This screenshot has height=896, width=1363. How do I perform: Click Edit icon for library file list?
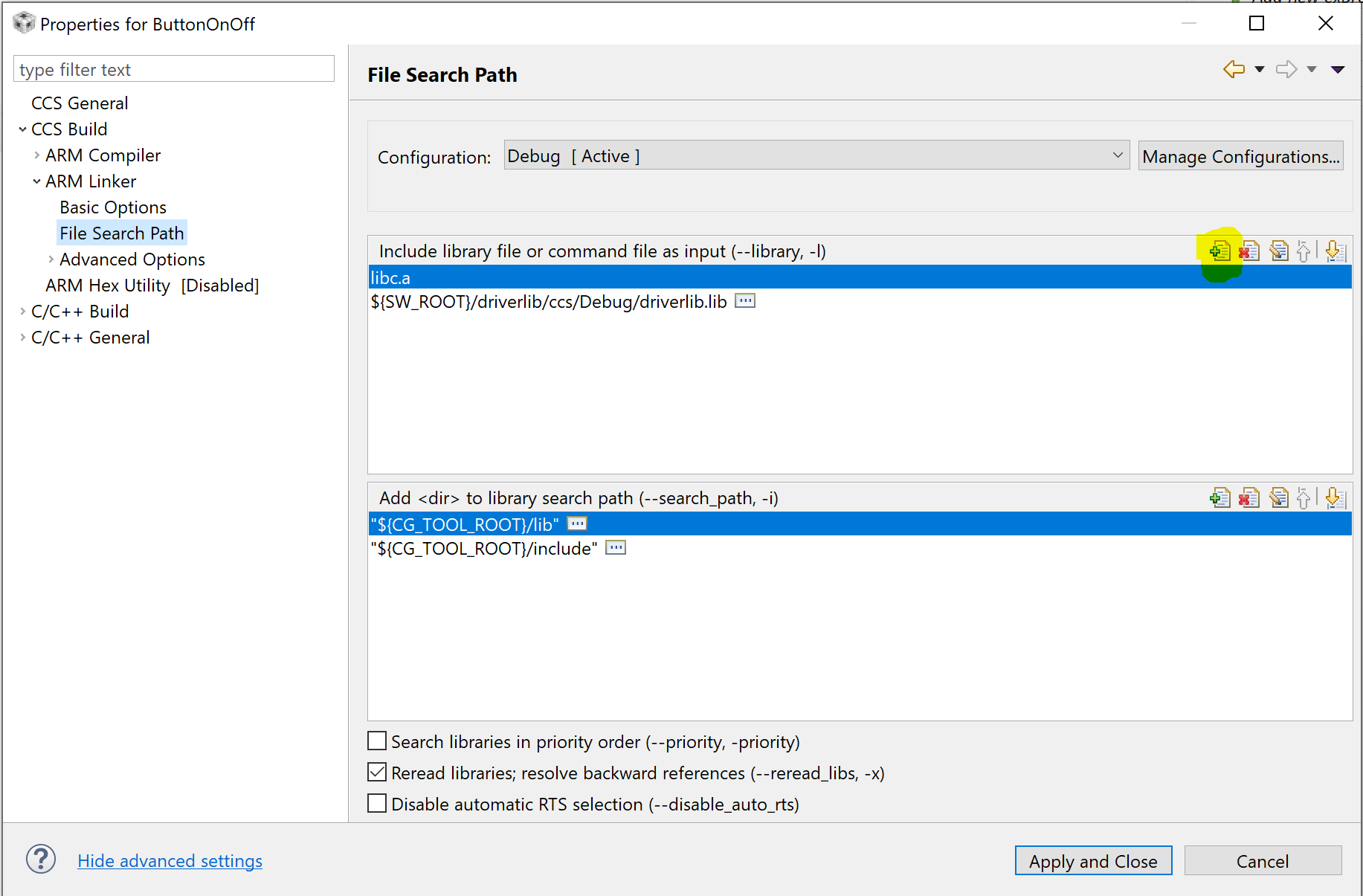tap(1279, 251)
